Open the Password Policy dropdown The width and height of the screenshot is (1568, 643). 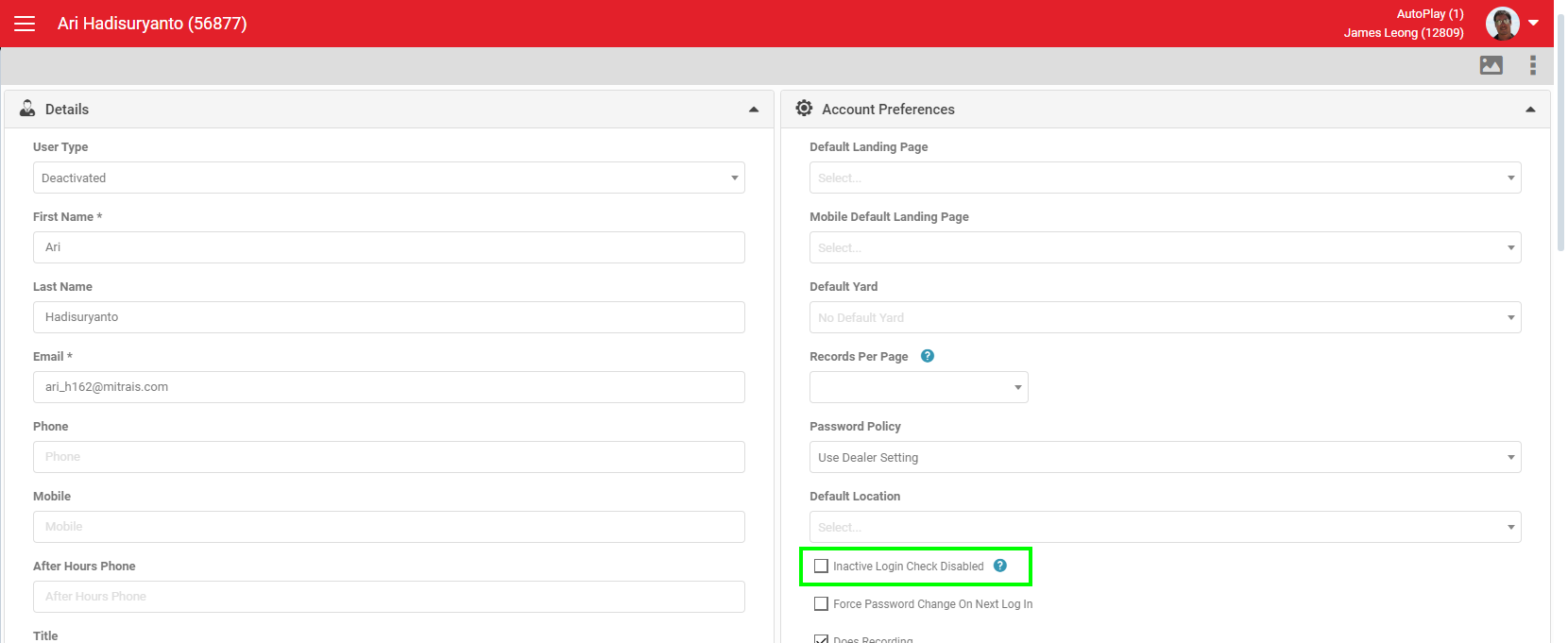click(x=1164, y=457)
